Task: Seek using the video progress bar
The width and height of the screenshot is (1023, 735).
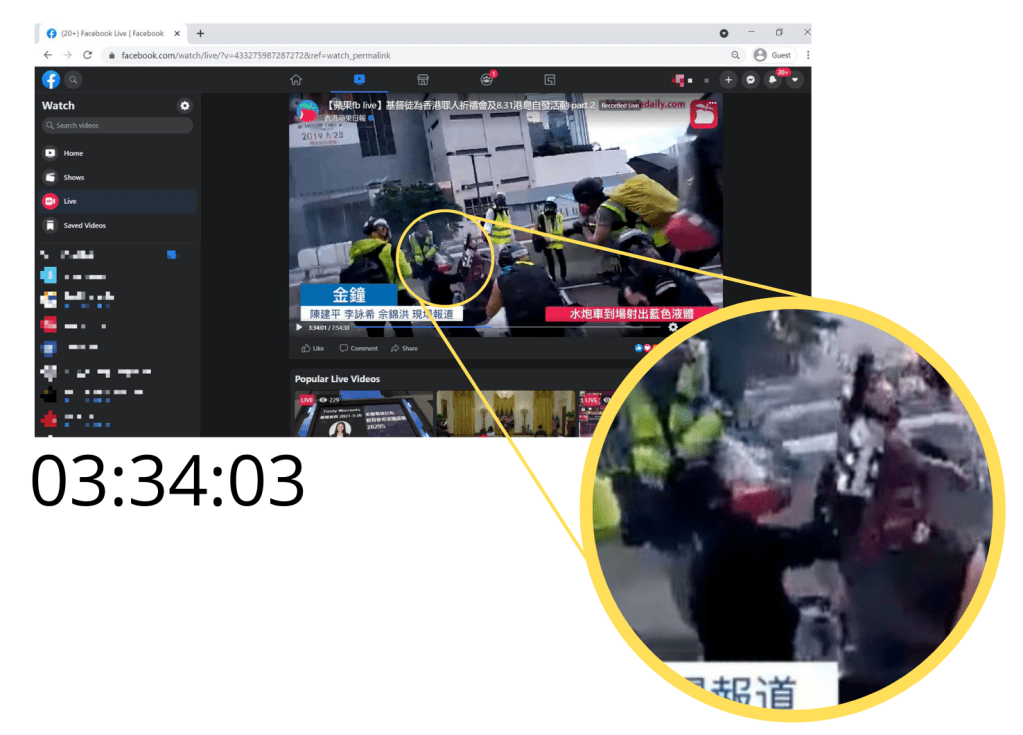Action: (500, 327)
